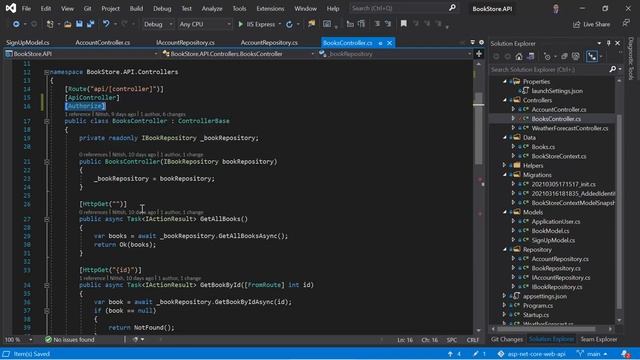Click the '1 reference' CodeLens above BooksController

(78, 114)
